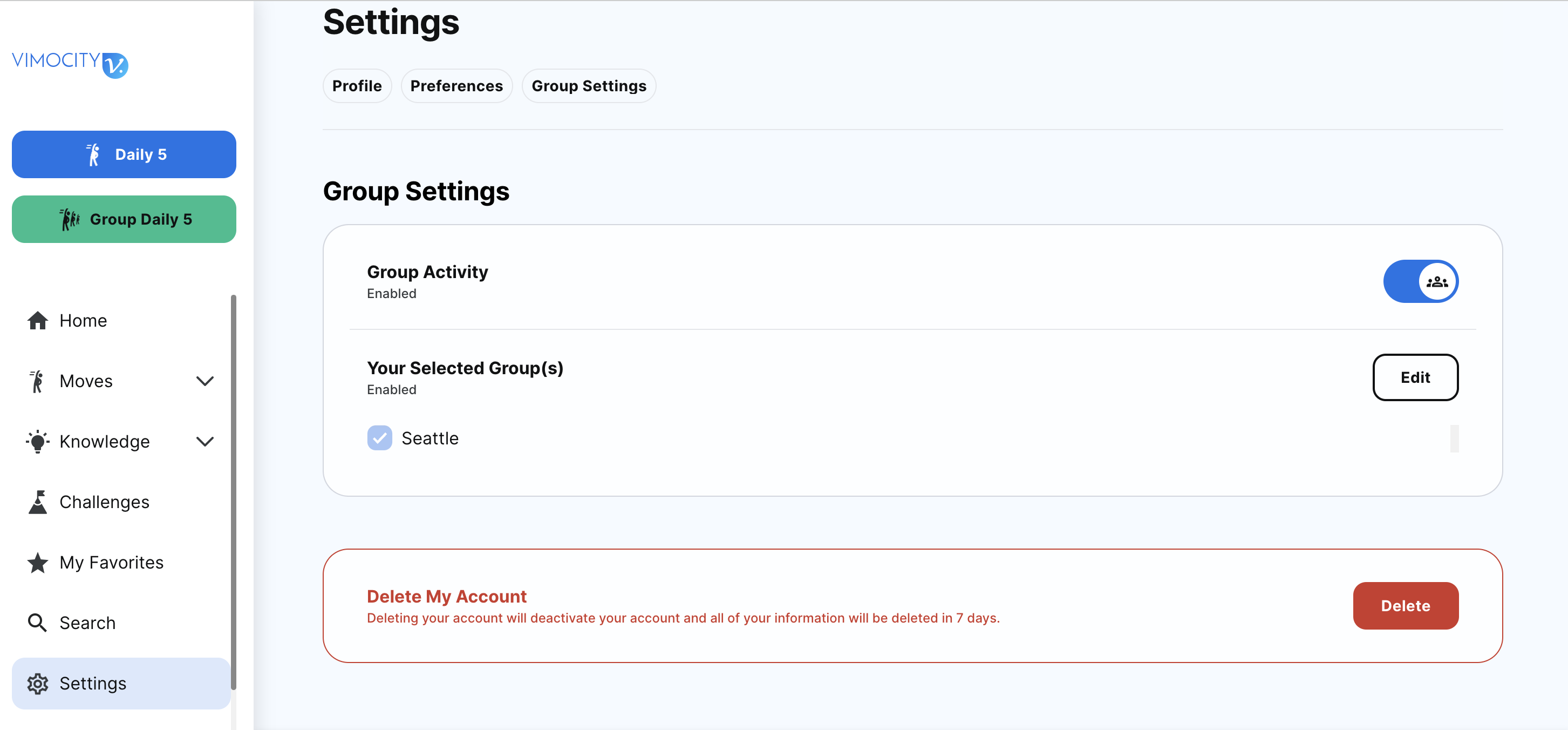Click the Search magnifier icon
Viewport: 1568px width, 730px height.
click(38, 623)
